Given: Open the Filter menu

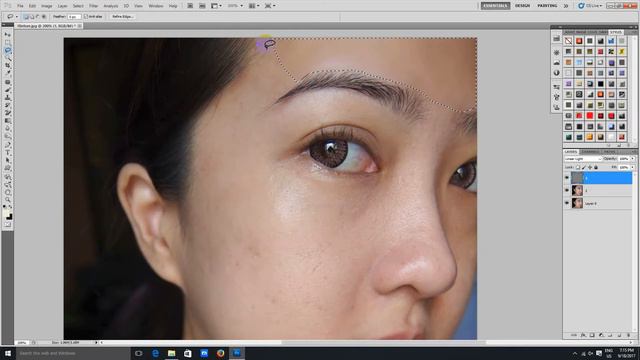Looking at the screenshot, I should coord(93,6).
